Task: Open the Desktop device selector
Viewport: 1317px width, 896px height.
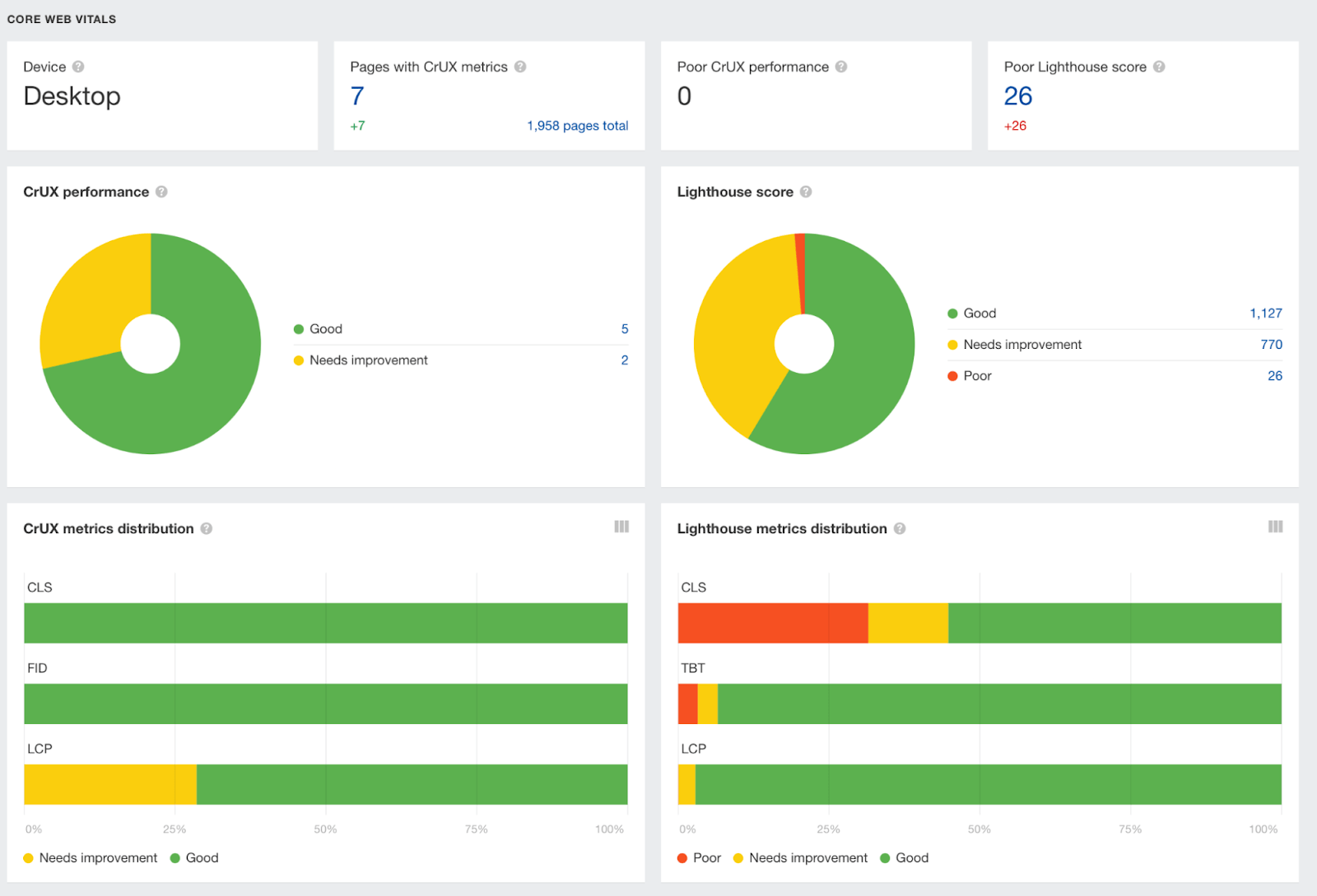Action: [x=72, y=96]
